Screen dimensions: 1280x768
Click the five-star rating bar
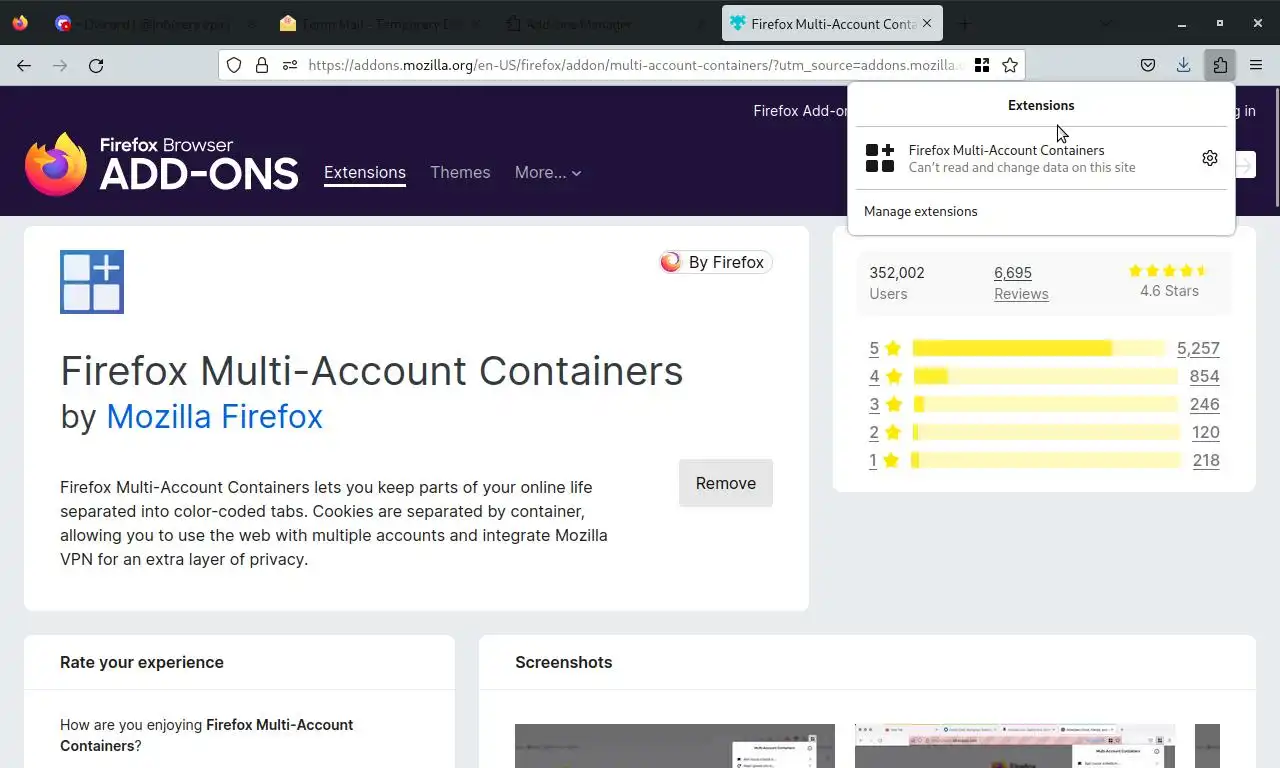[1039, 348]
